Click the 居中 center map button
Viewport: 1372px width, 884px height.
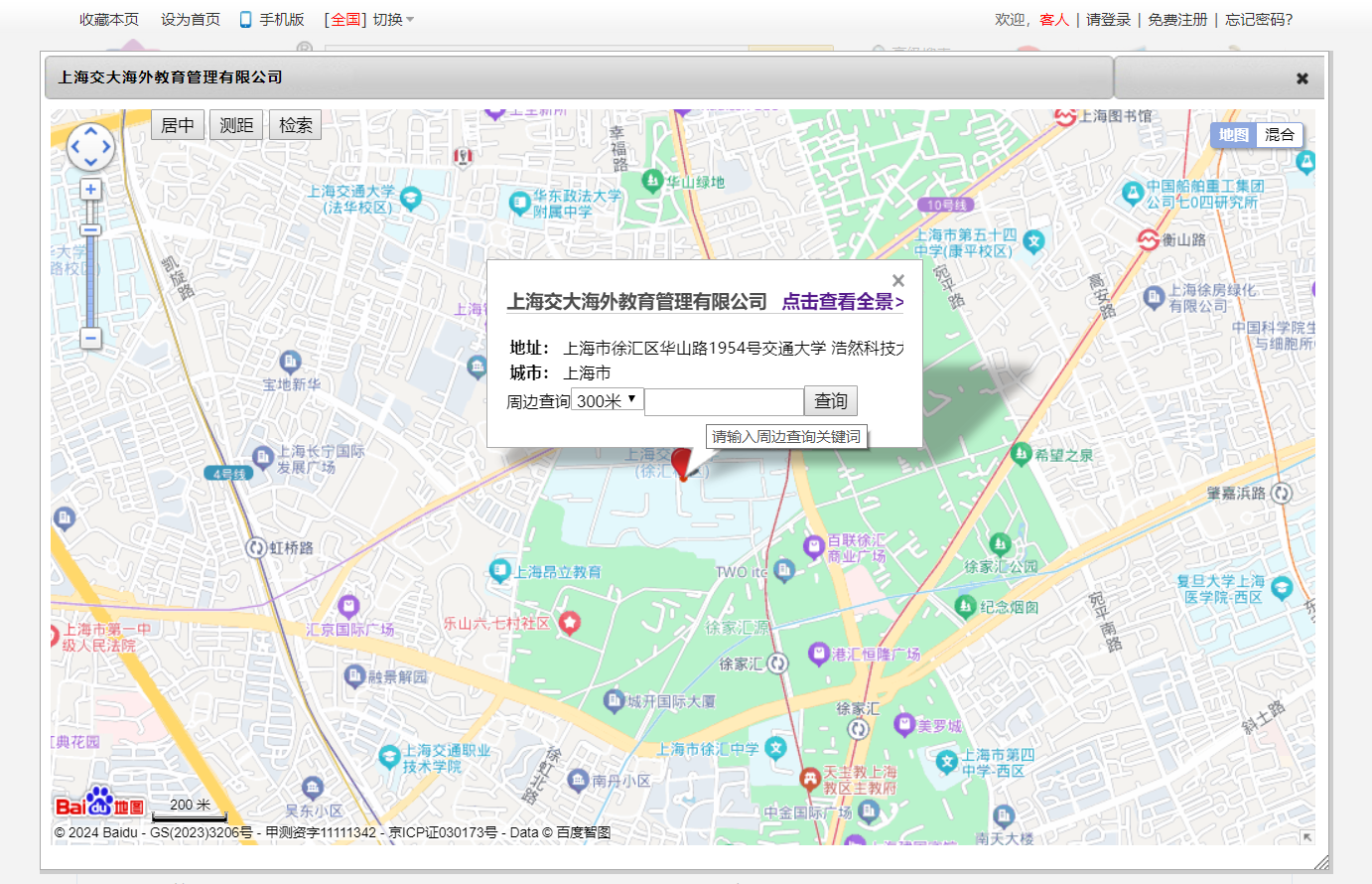click(178, 125)
